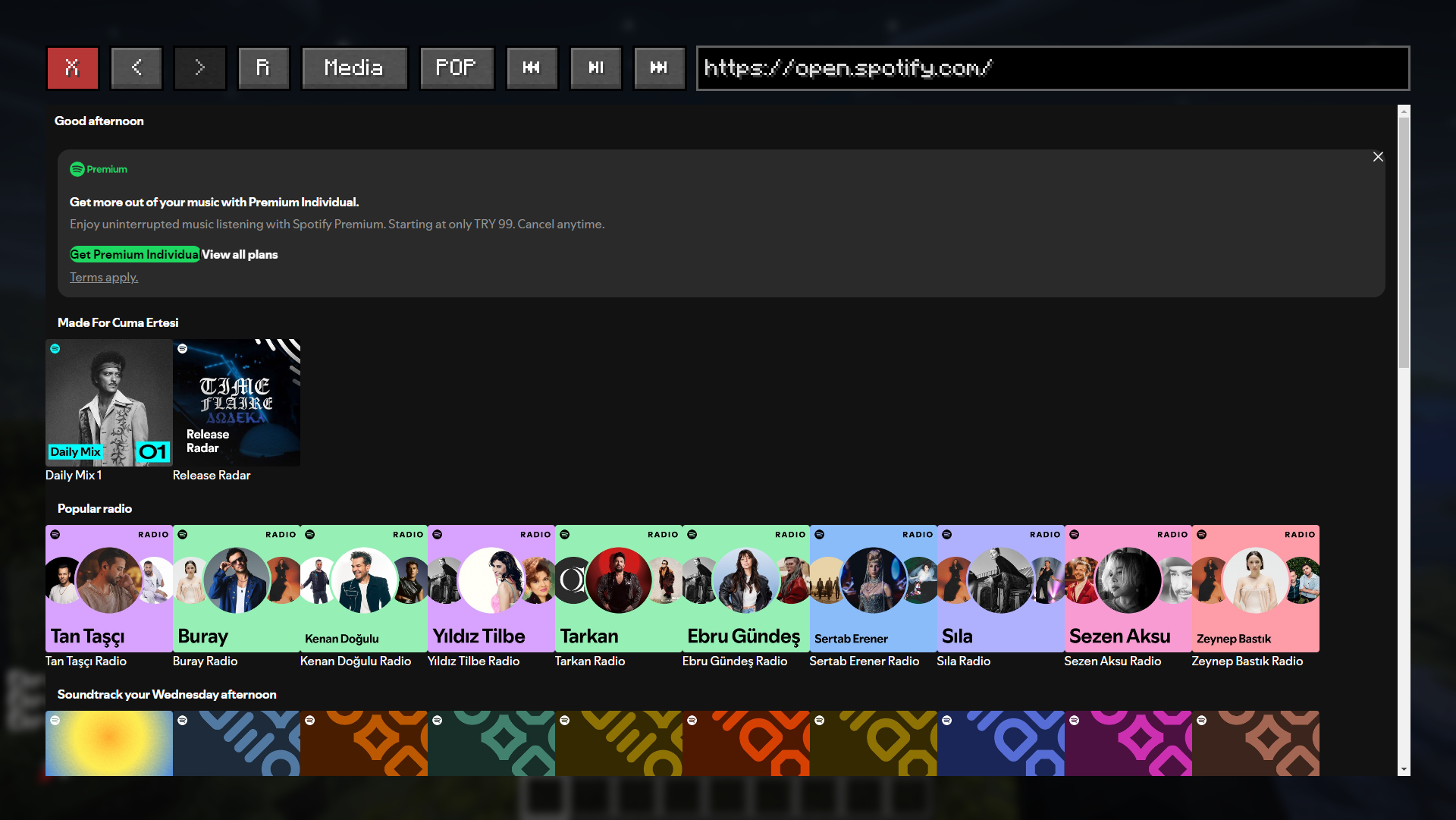Open Kenan Doğulu radio card
This screenshot has height=820, width=1456.
point(364,589)
